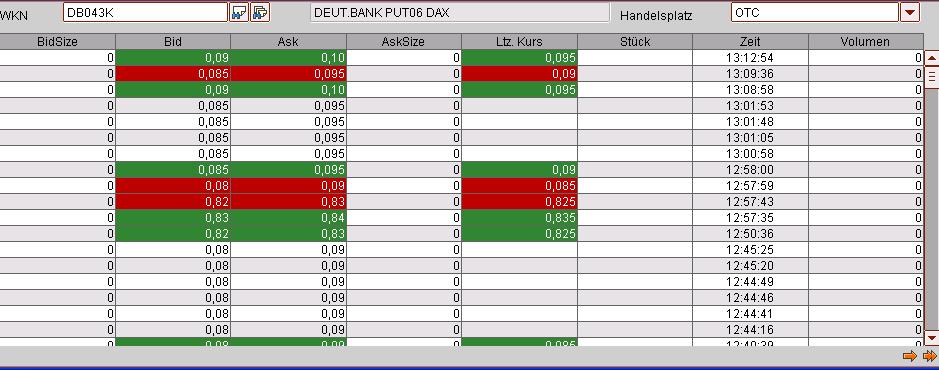Click the single-document search icon beside WKN

click(x=239, y=12)
